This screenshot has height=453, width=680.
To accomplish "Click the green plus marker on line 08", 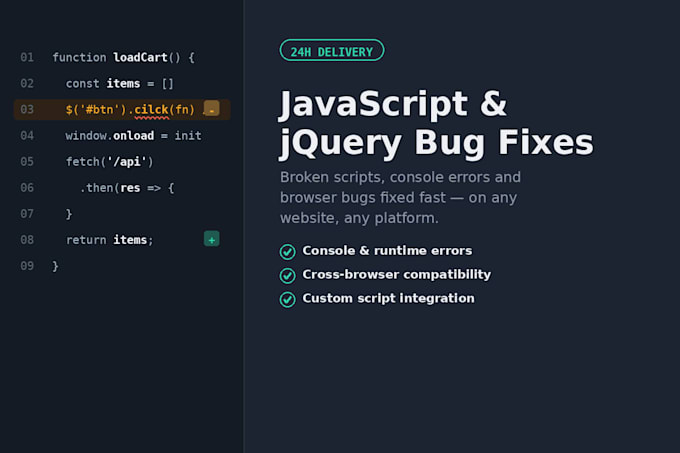I will coord(212,239).
